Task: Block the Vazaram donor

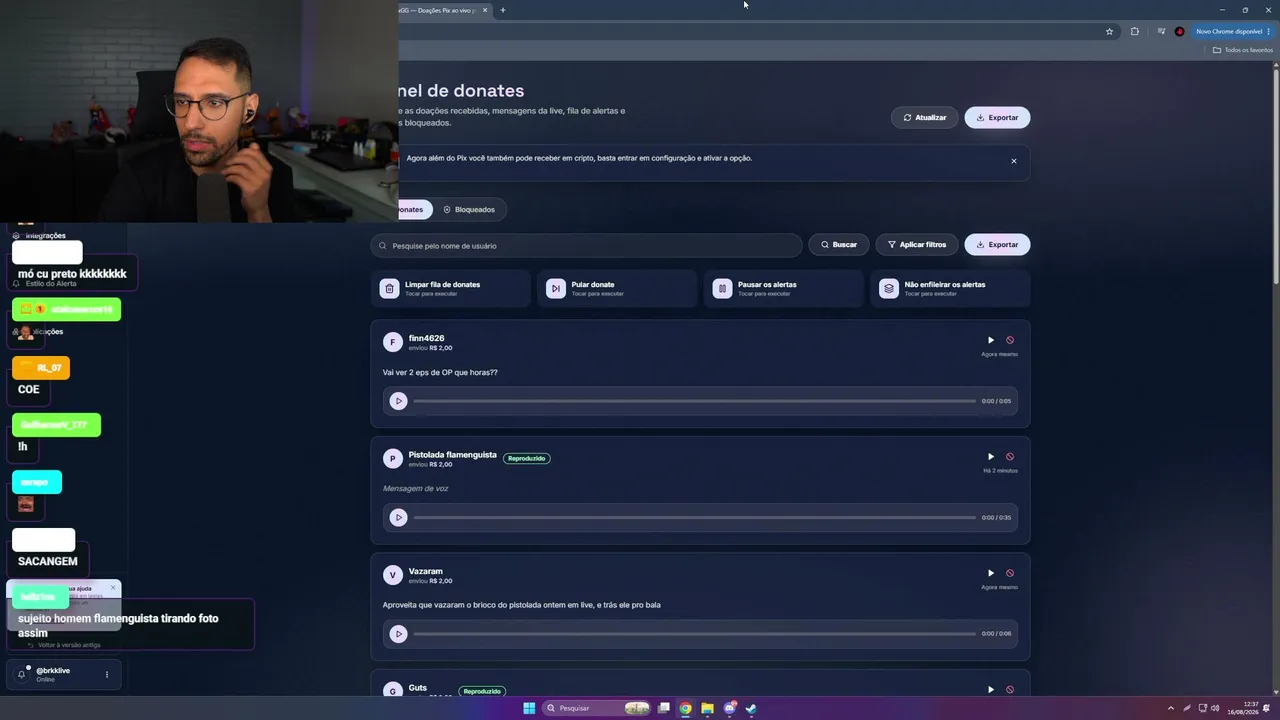Action: (1010, 573)
